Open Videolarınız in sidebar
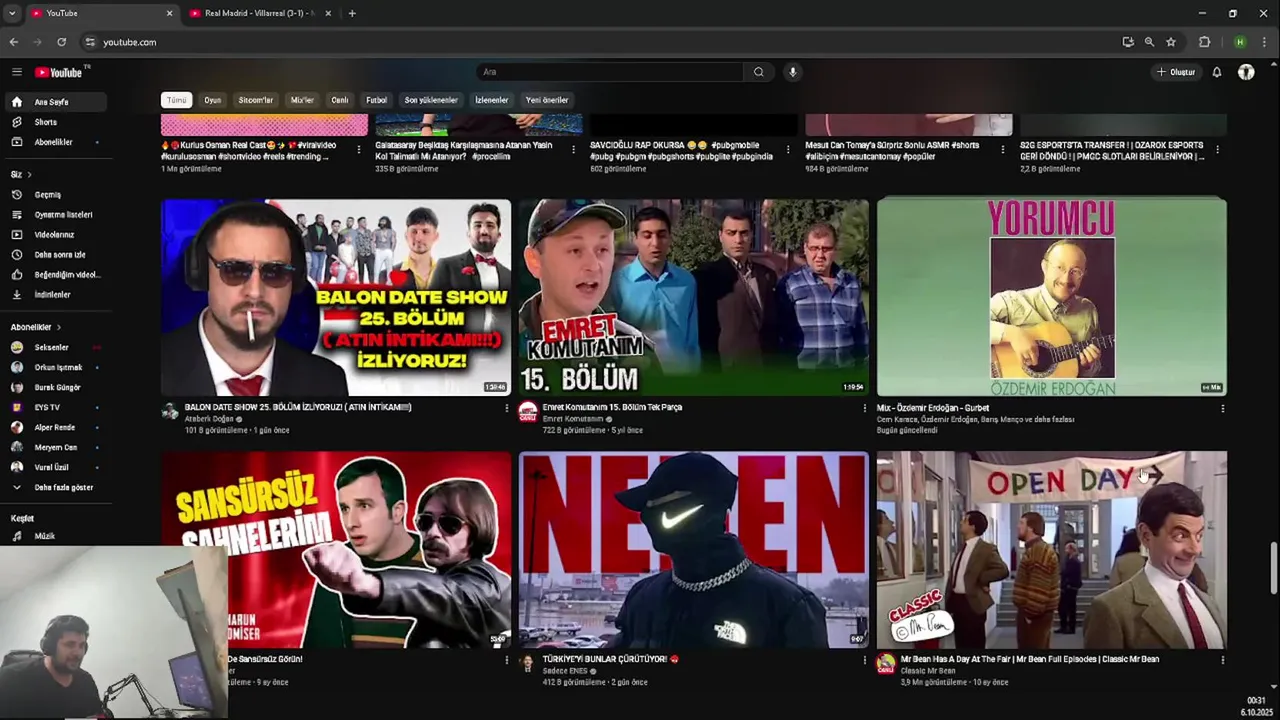Image resolution: width=1280 pixels, height=720 pixels. tap(54, 235)
